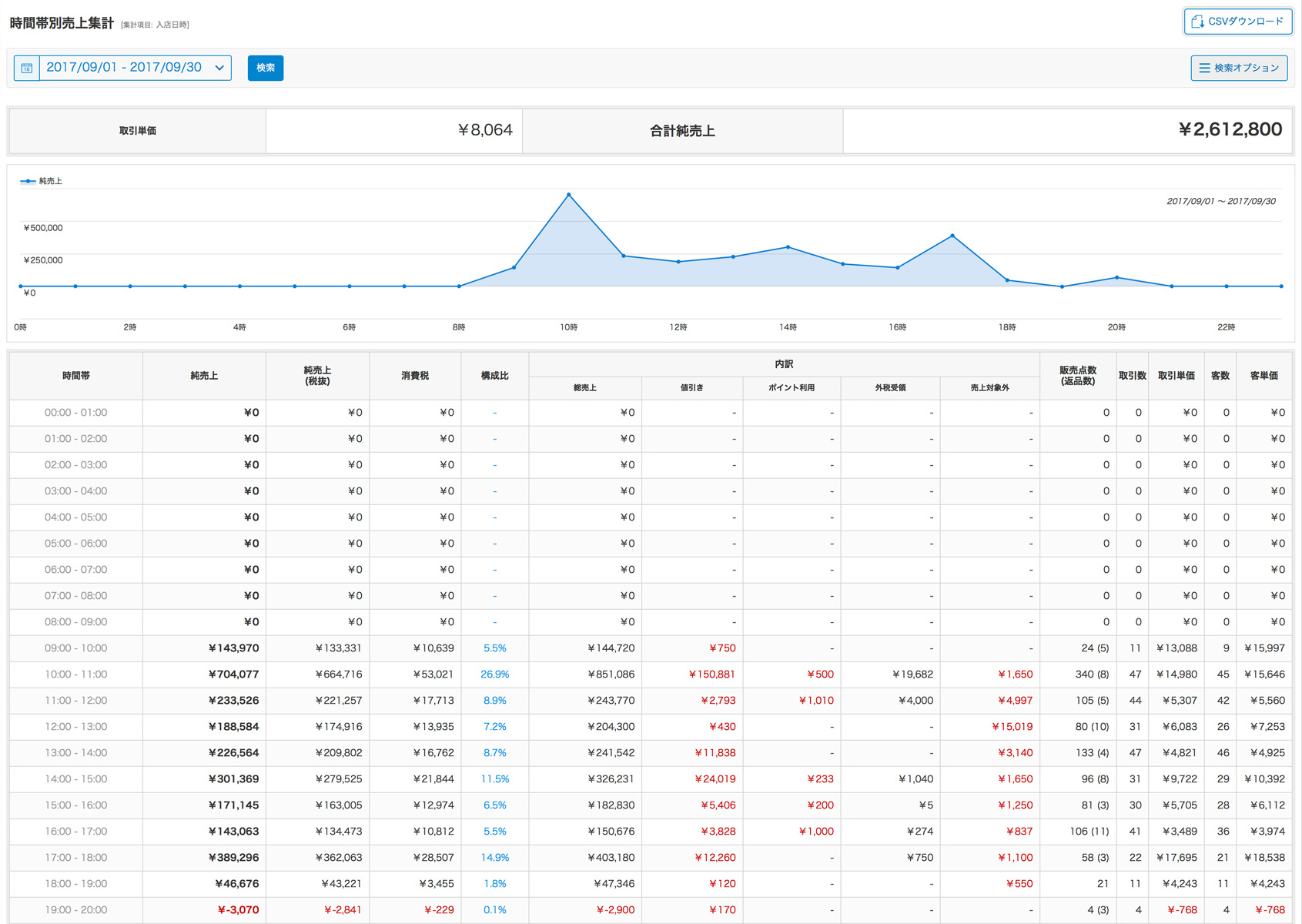
Task: Click the ¥8,064 transaction unit price
Action: [x=485, y=130]
